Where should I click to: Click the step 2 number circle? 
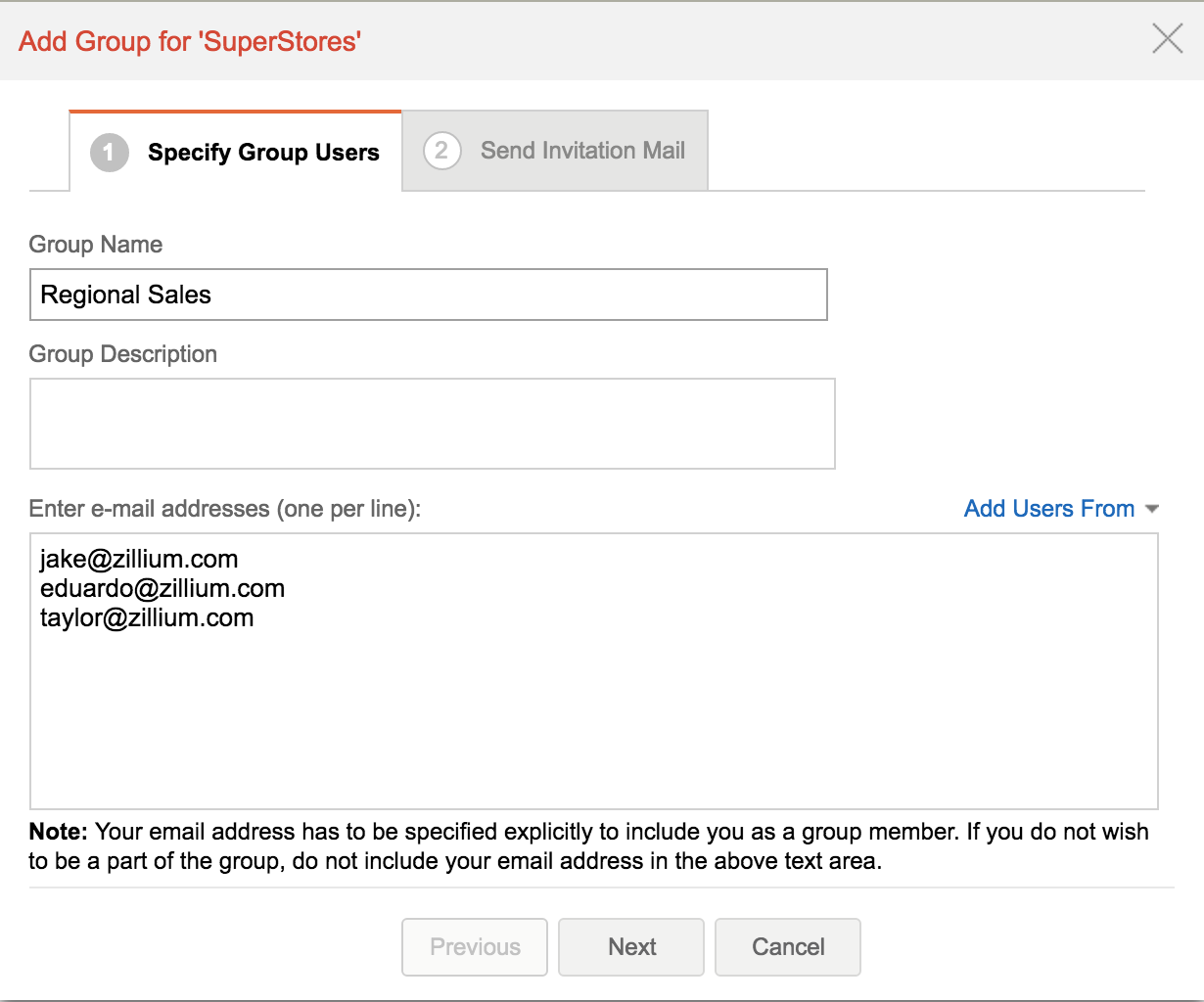coord(441,151)
